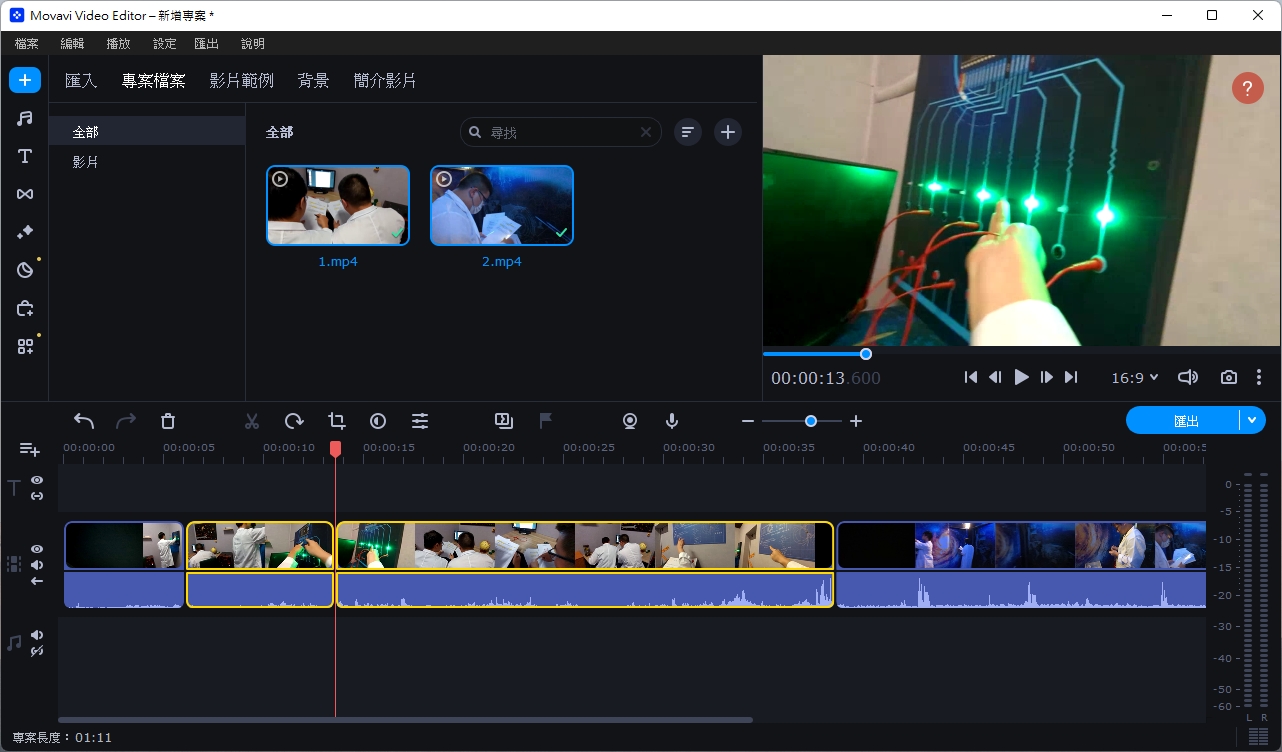
Task: Open preview more options menu
Action: (1258, 377)
